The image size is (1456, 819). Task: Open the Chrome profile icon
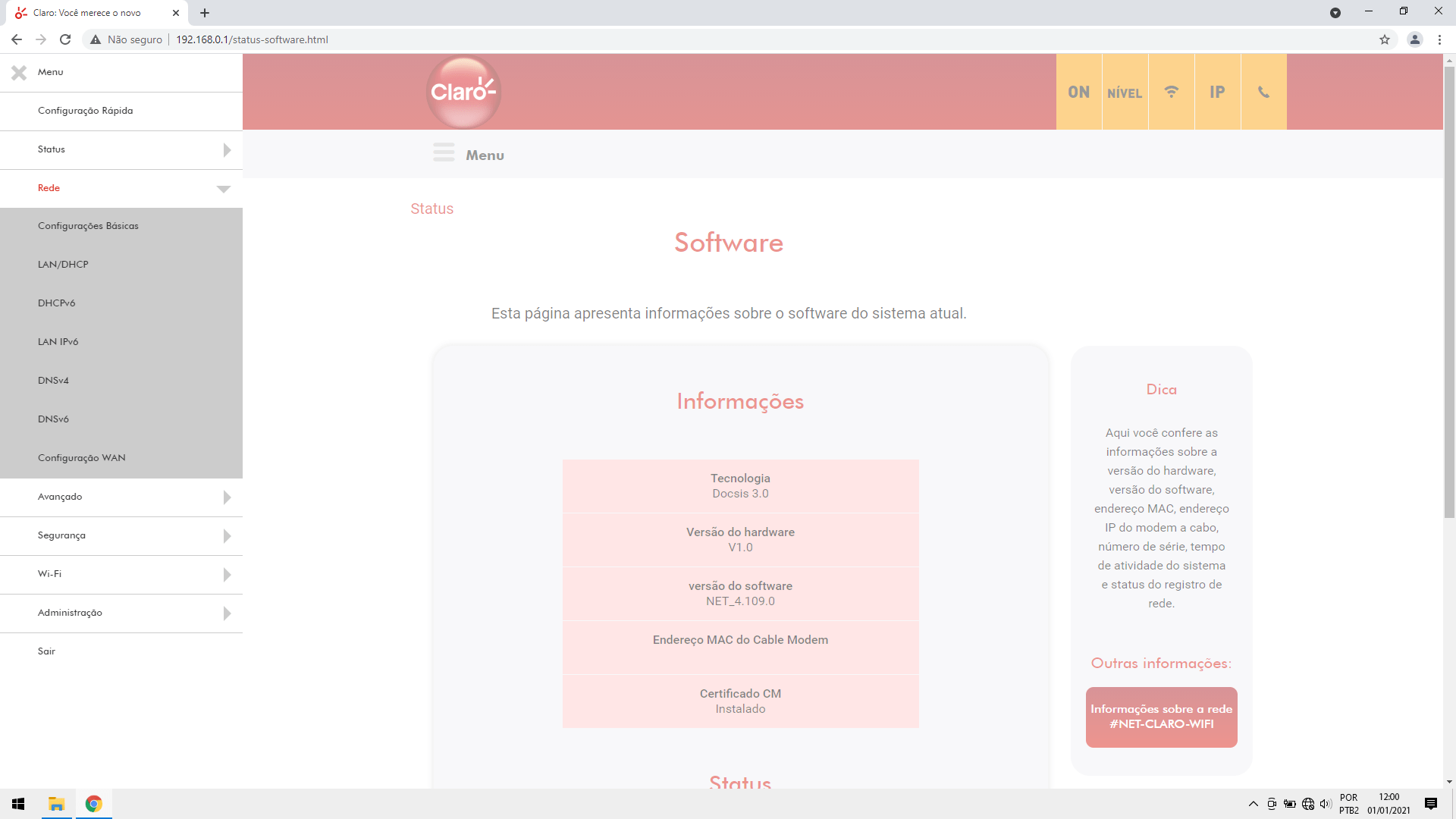[1414, 39]
